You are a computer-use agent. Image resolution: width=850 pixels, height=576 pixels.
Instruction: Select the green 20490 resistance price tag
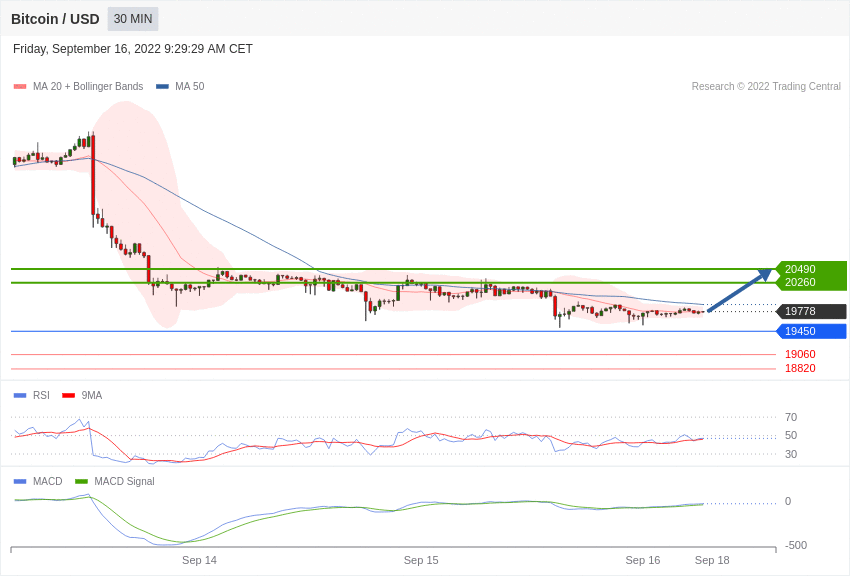click(811, 269)
